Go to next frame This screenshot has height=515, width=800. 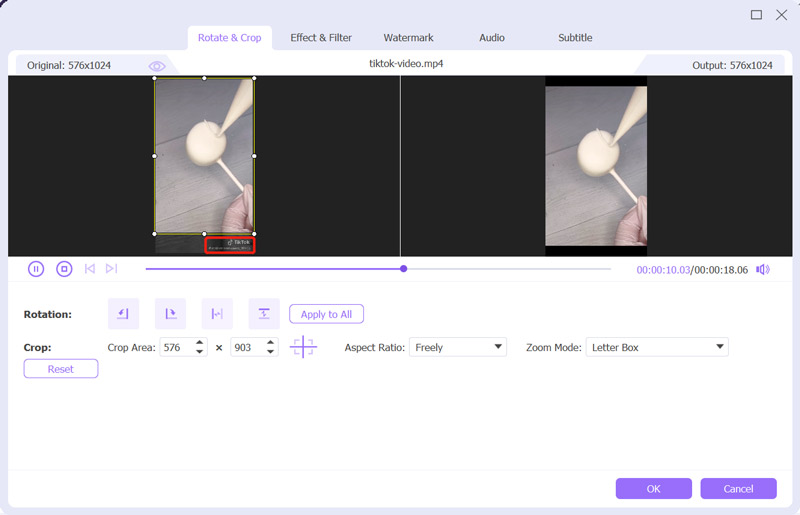coord(112,268)
